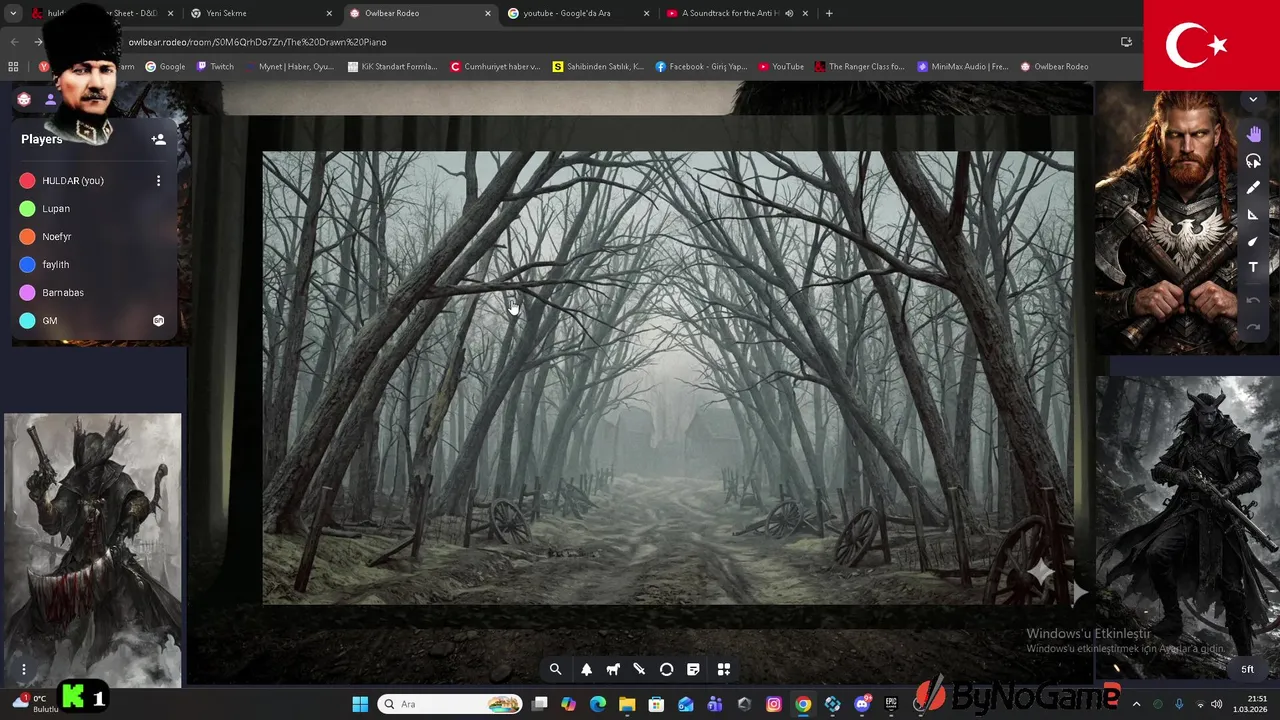Open the Sahibinden Satılık bookmark
1280x720 pixels.
click(x=598, y=67)
